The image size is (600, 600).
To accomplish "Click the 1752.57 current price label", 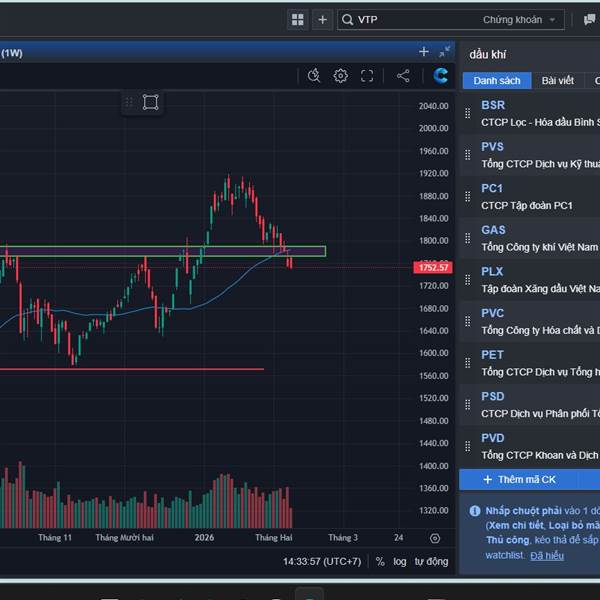I will (x=433, y=267).
